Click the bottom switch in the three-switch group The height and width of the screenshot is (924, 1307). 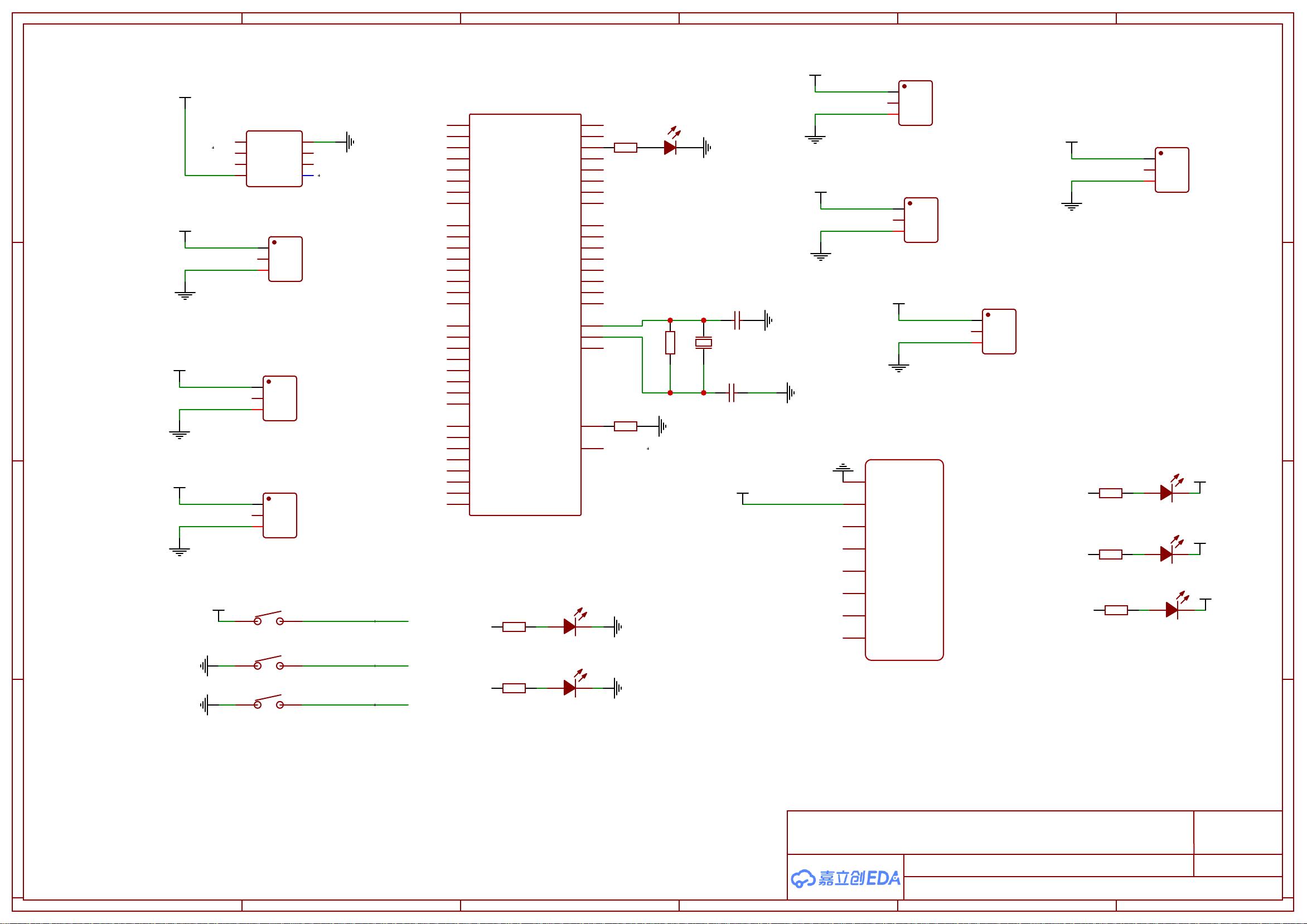coord(268,703)
